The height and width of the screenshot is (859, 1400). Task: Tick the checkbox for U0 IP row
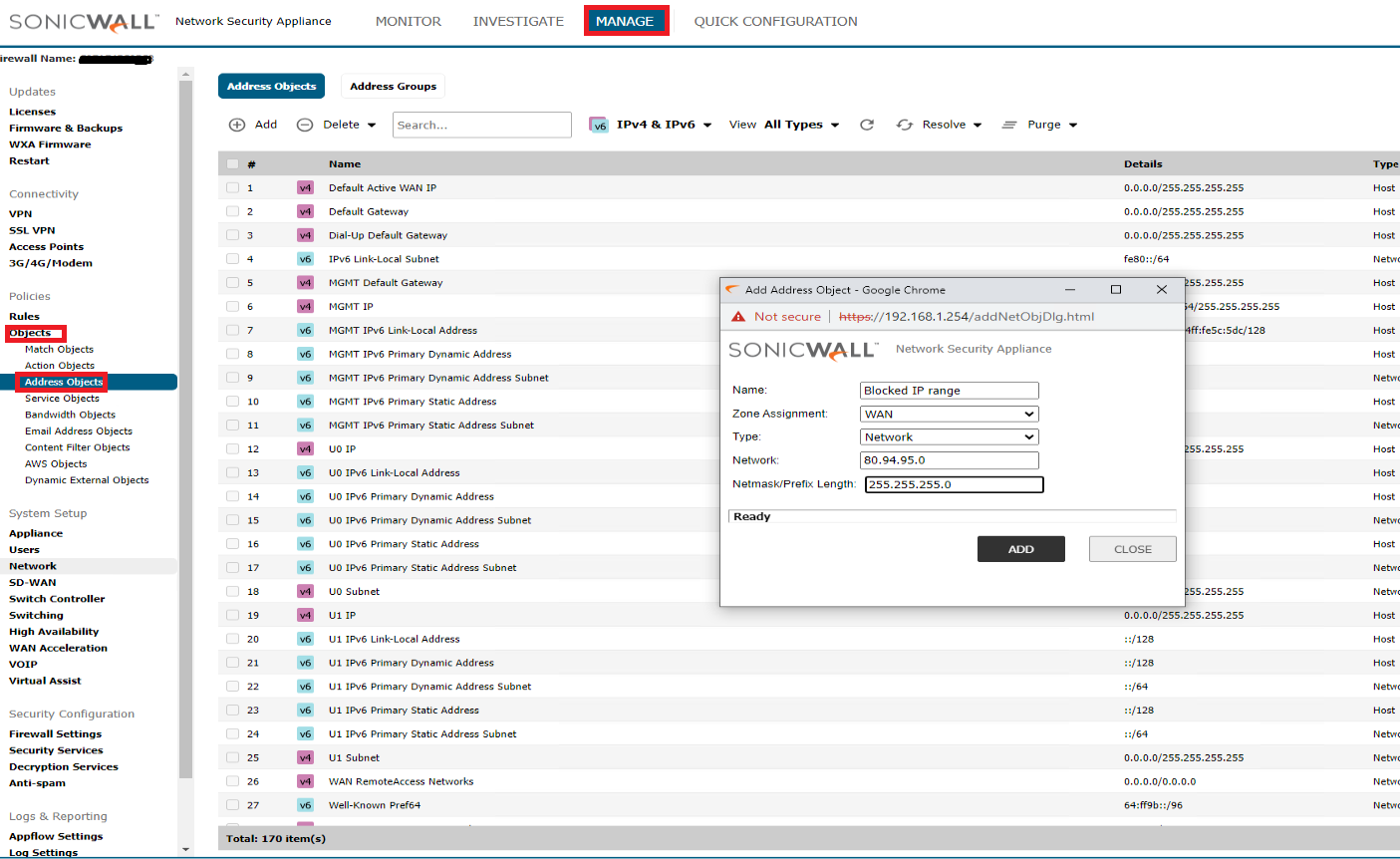click(x=232, y=449)
